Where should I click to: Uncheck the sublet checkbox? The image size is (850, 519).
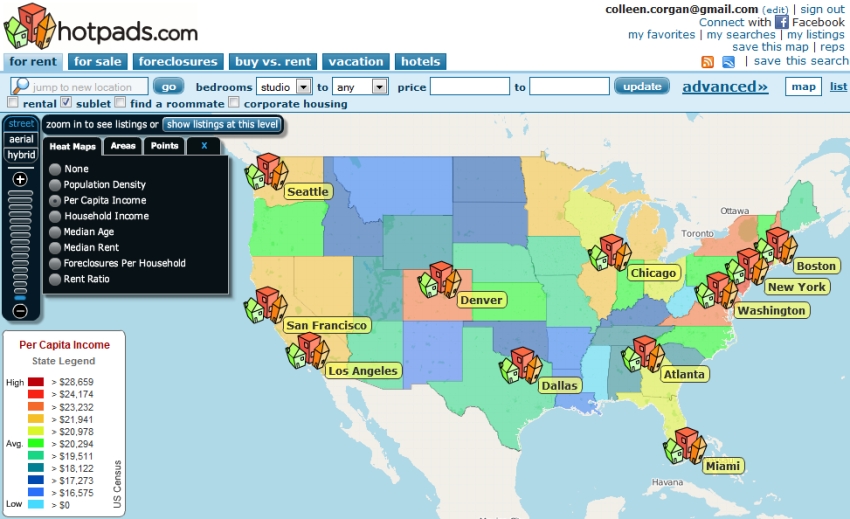(x=66, y=102)
